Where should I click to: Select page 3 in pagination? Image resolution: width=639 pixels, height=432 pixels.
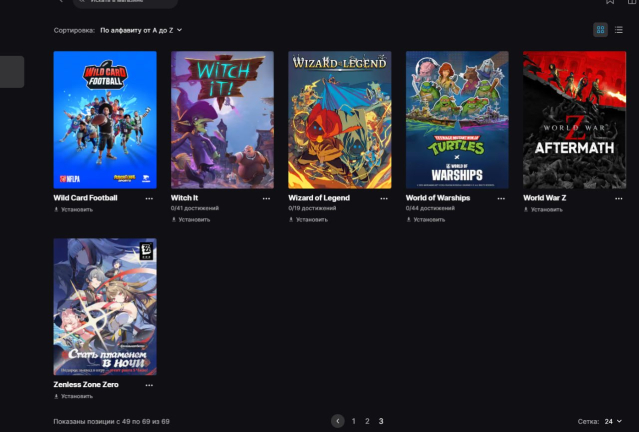click(381, 422)
